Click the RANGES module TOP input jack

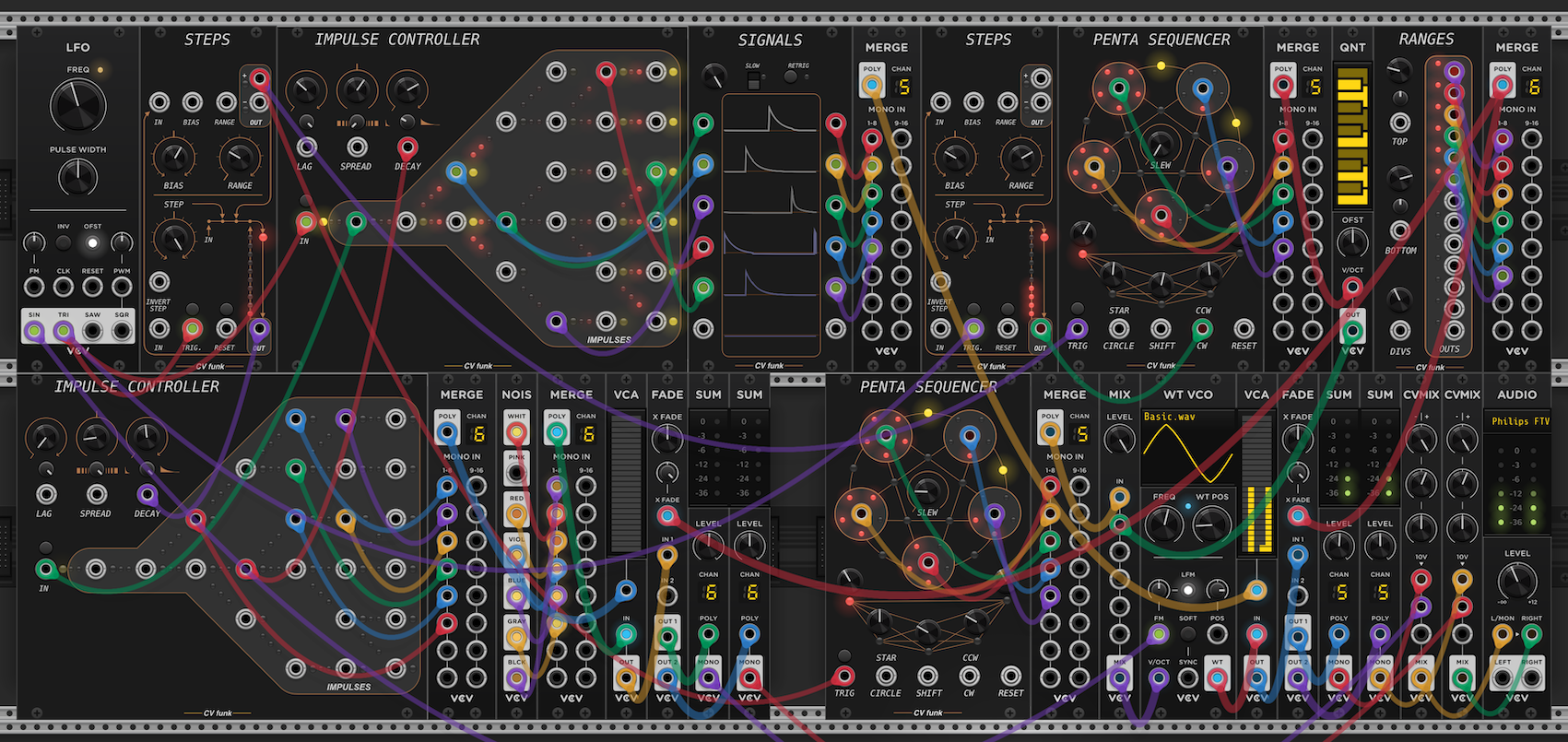click(x=1400, y=123)
